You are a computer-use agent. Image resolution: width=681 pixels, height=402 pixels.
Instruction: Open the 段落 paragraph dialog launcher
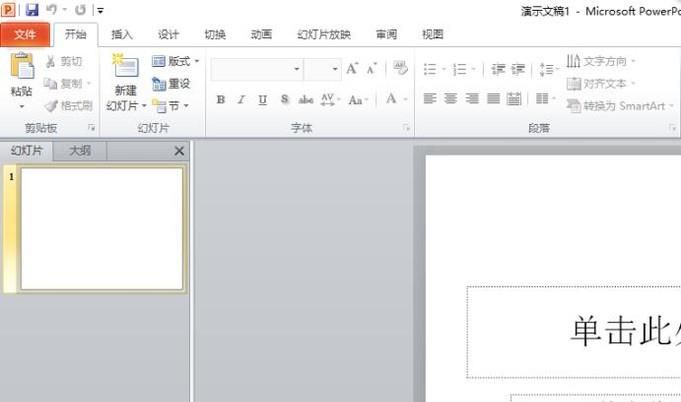[672, 128]
